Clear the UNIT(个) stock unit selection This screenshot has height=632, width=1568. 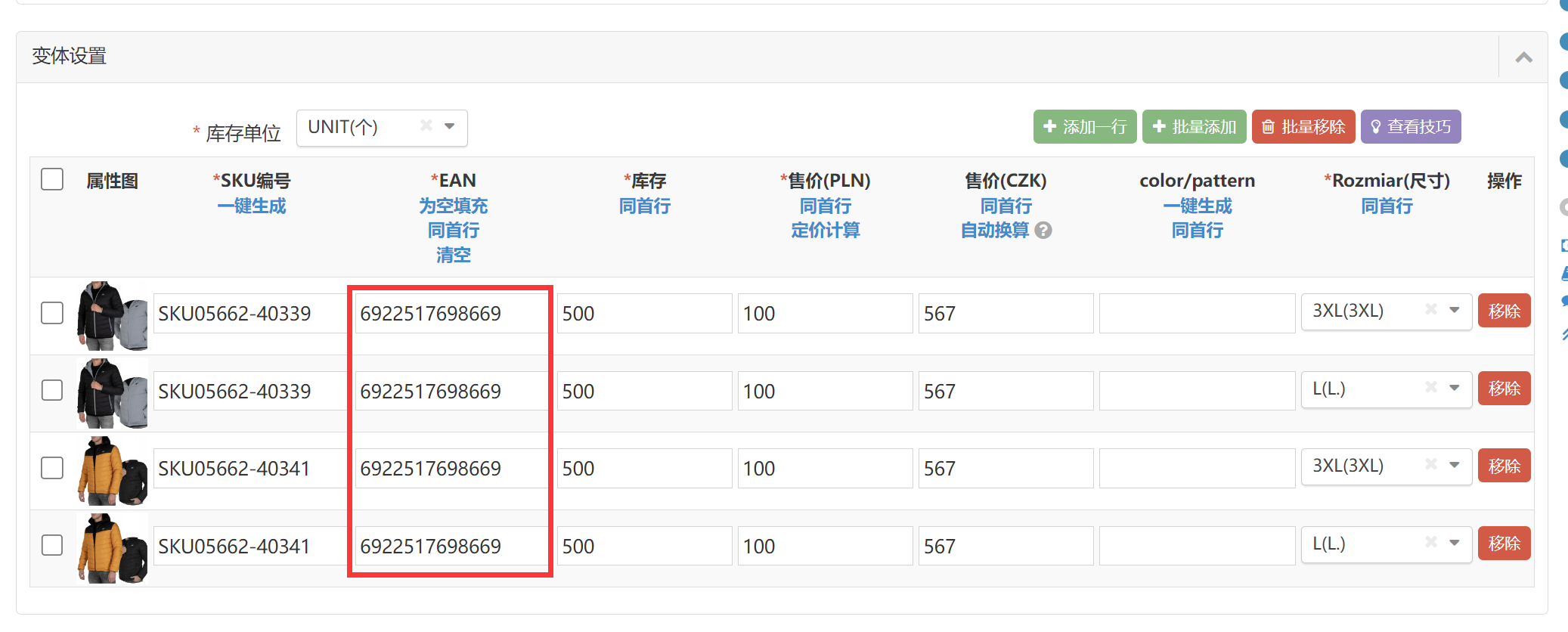[426, 125]
